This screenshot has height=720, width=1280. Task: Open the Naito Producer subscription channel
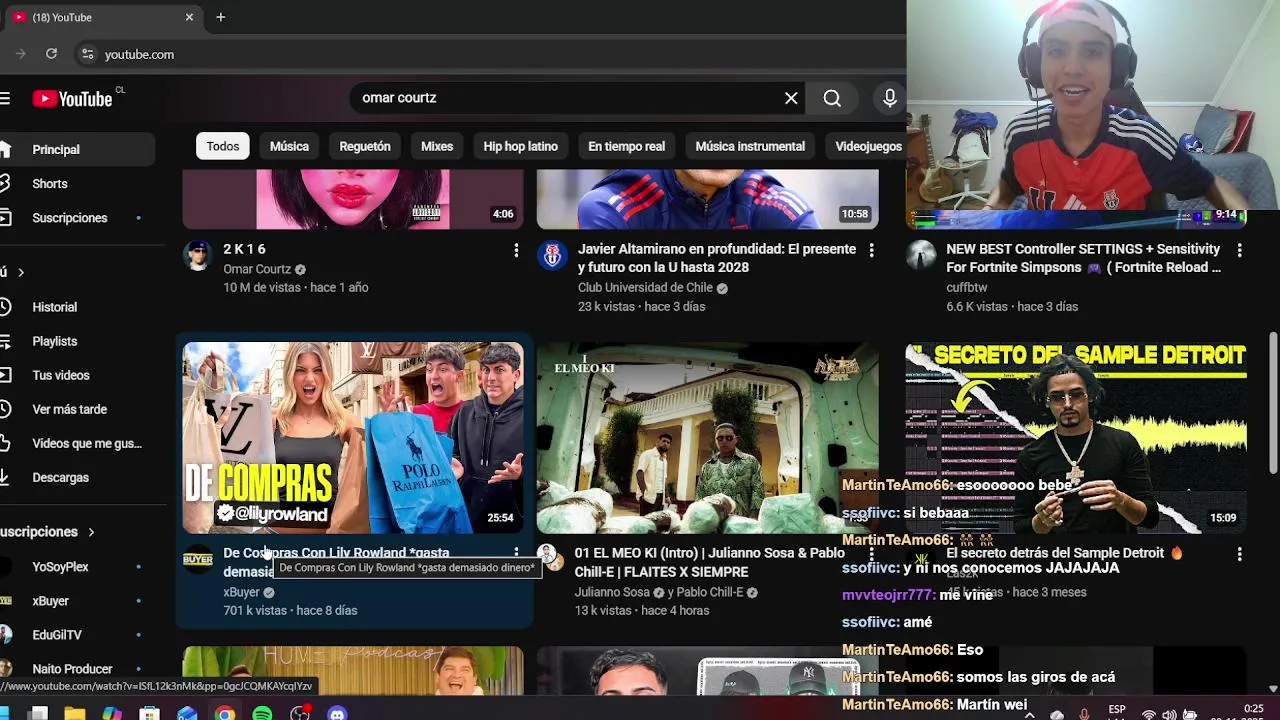(x=77, y=669)
